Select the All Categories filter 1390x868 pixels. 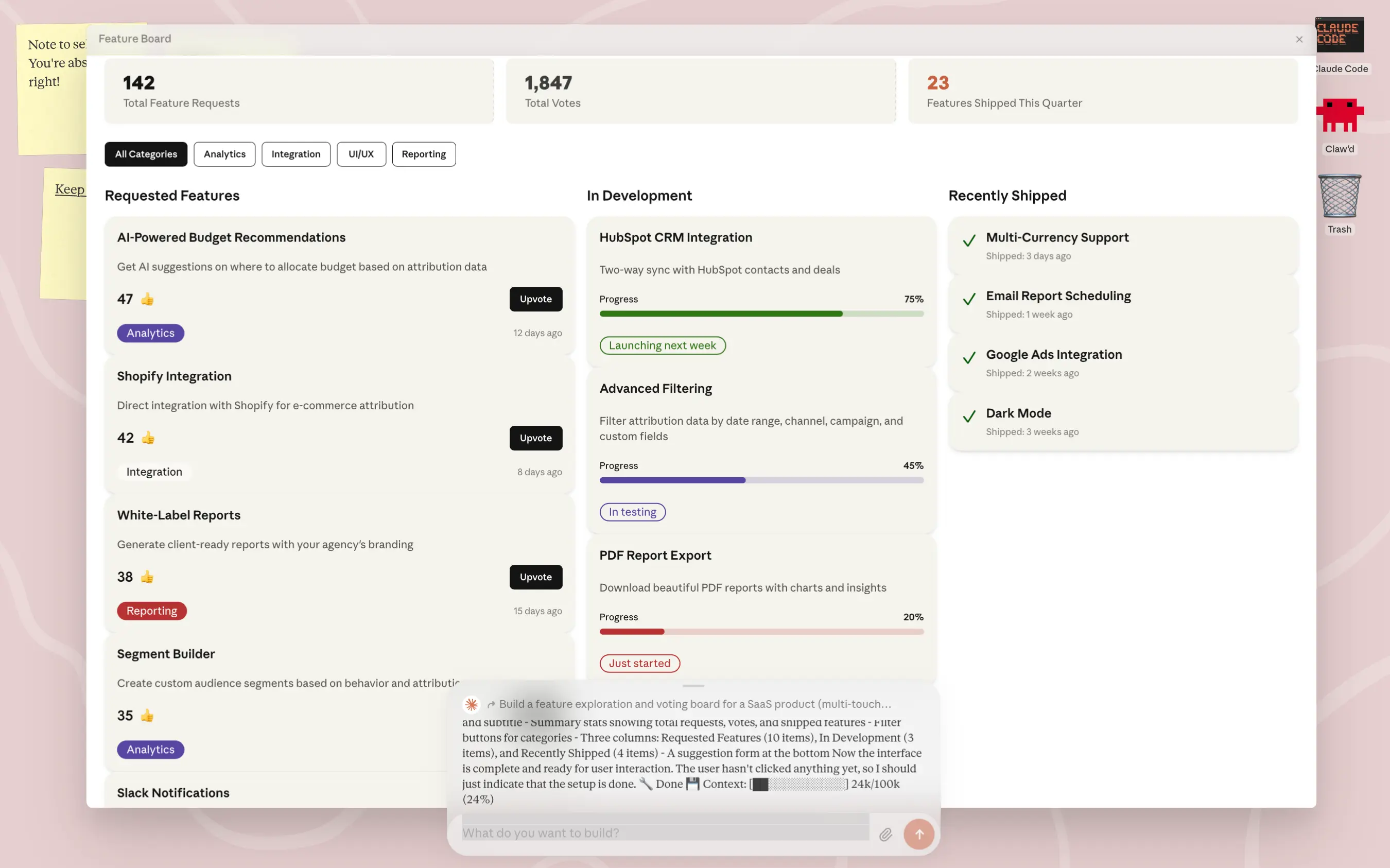pyautogui.click(x=146, y=154)
